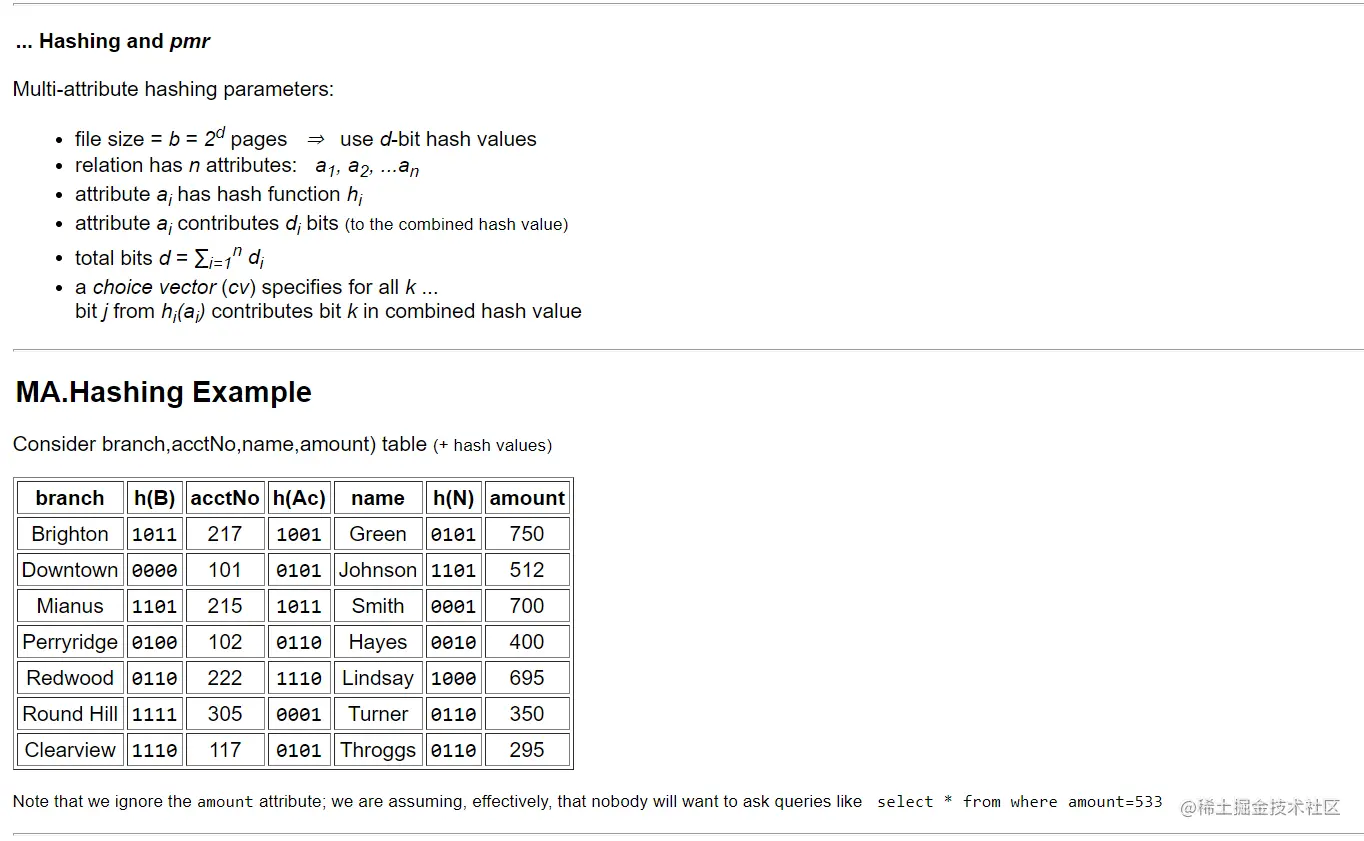Click the amount cell "295"
Viewport: 1364px width, 841px height.
(527, 750)
